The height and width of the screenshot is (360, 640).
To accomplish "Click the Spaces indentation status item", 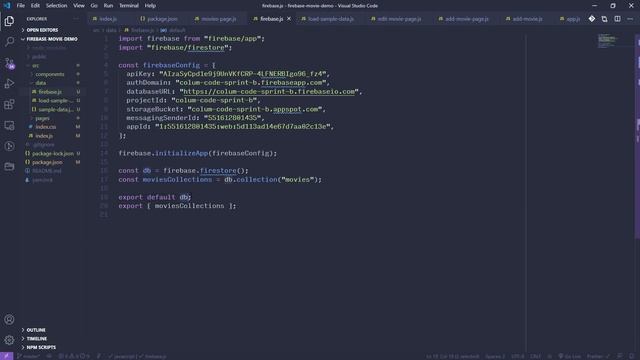I will pyautogui.click(x=495, y=356).
